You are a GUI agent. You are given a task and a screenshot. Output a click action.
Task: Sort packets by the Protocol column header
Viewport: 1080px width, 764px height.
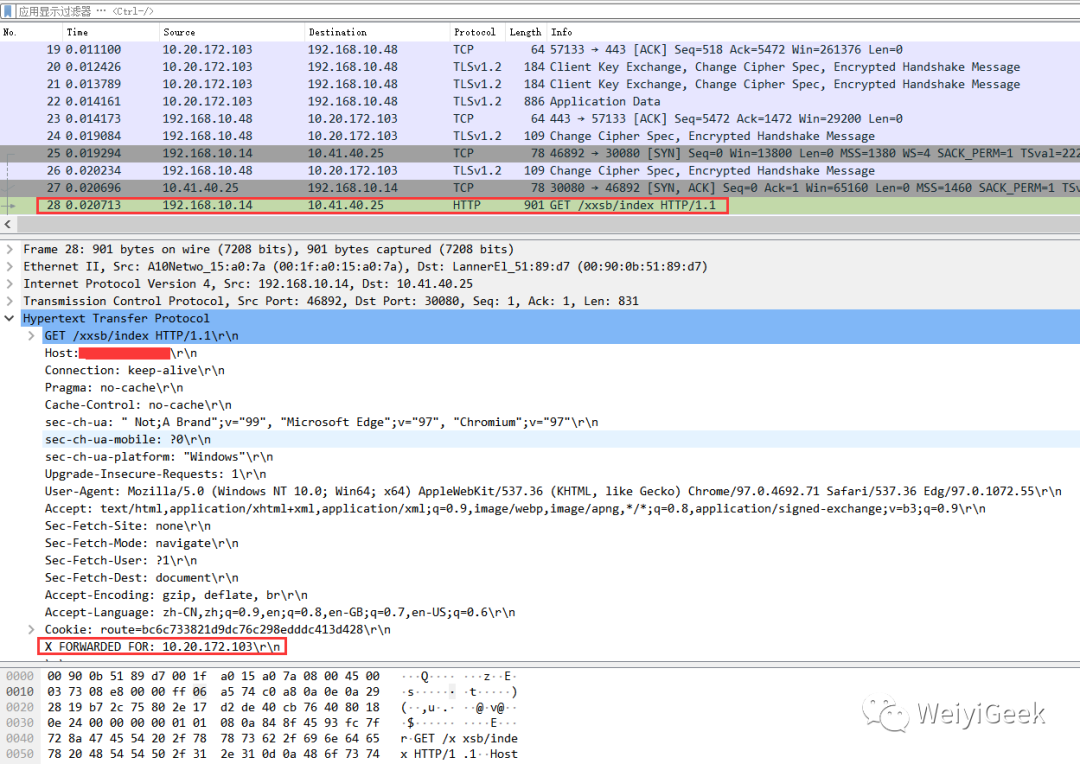tap(477, 32)
